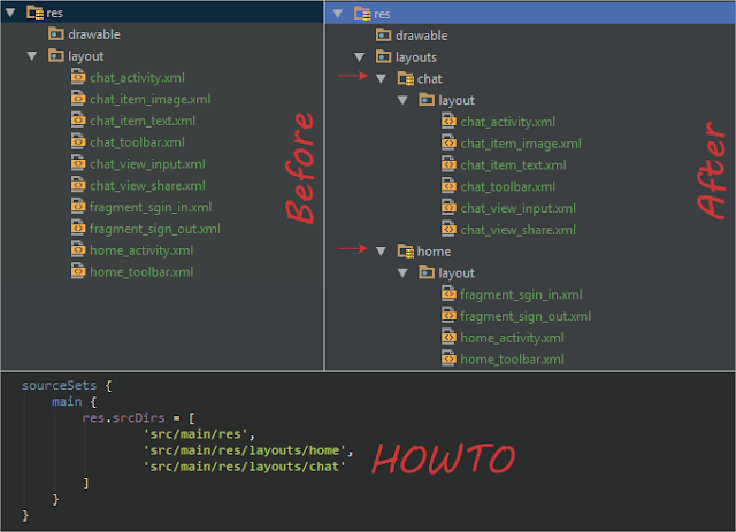Click the res.srcDirs line in code
736x532 pixels.
tap(138, 418)
